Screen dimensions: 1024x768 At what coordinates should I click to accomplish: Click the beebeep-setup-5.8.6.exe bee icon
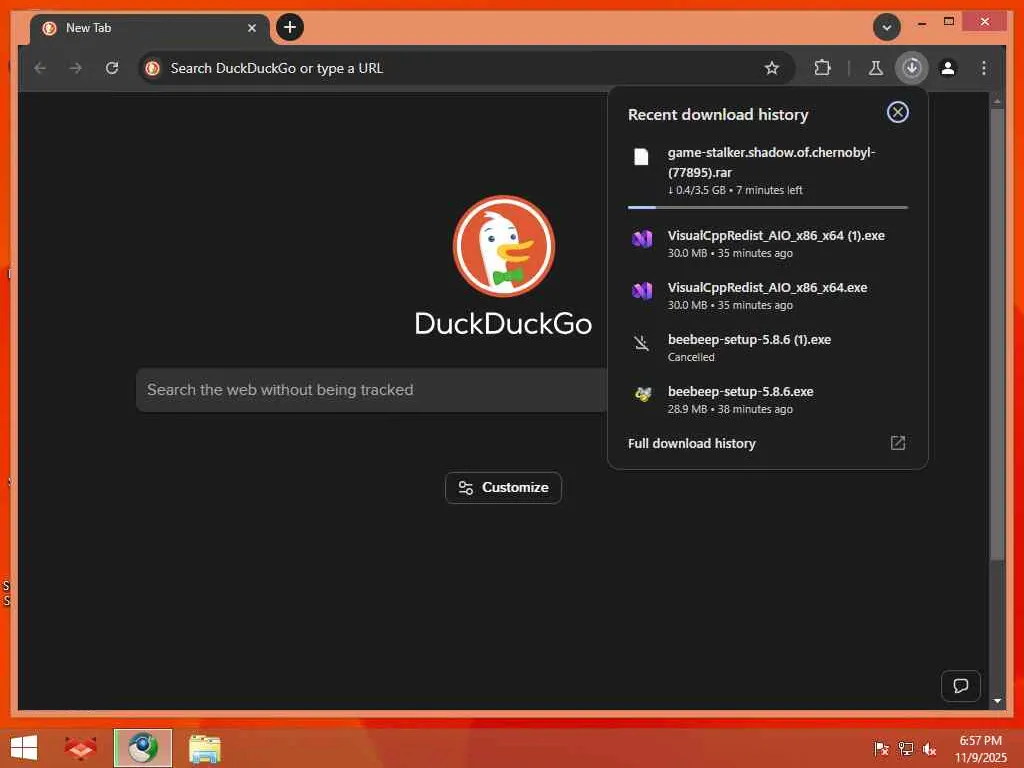tap(643, 394)
